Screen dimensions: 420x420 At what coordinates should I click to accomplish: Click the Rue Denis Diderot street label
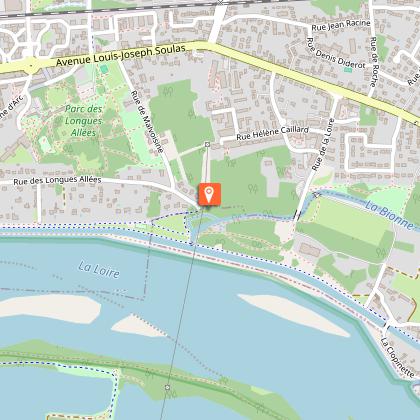336,53
